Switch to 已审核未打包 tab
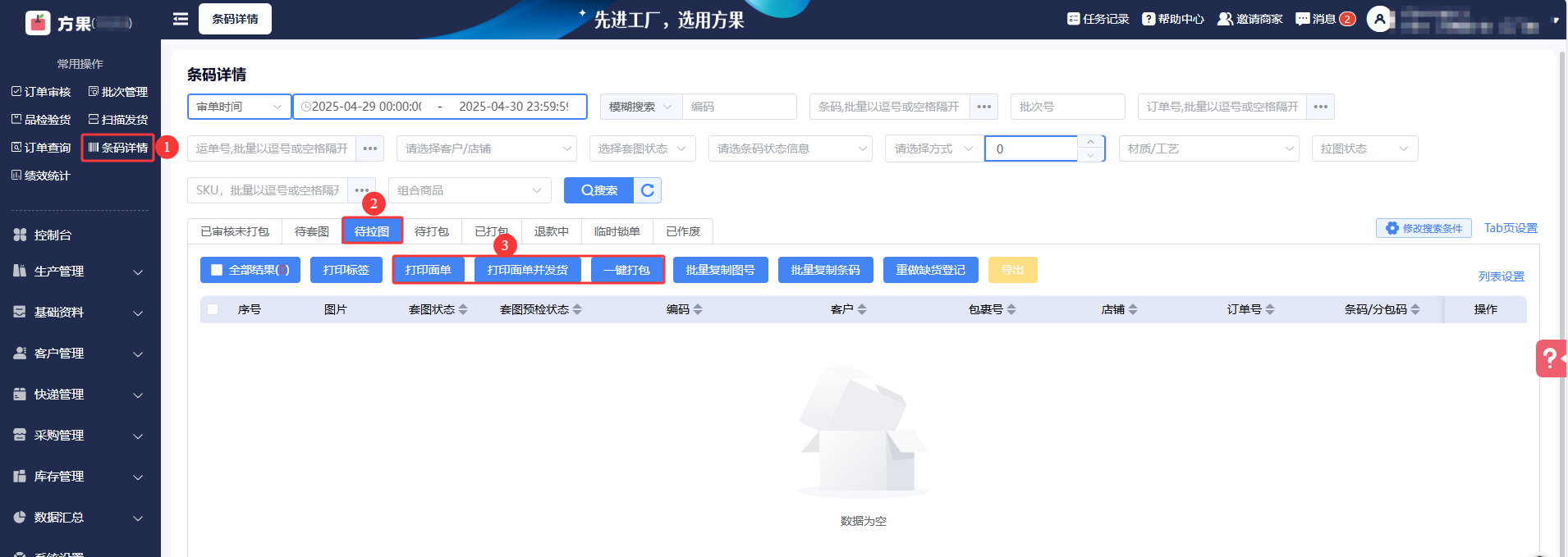 (x=235, y=231)
